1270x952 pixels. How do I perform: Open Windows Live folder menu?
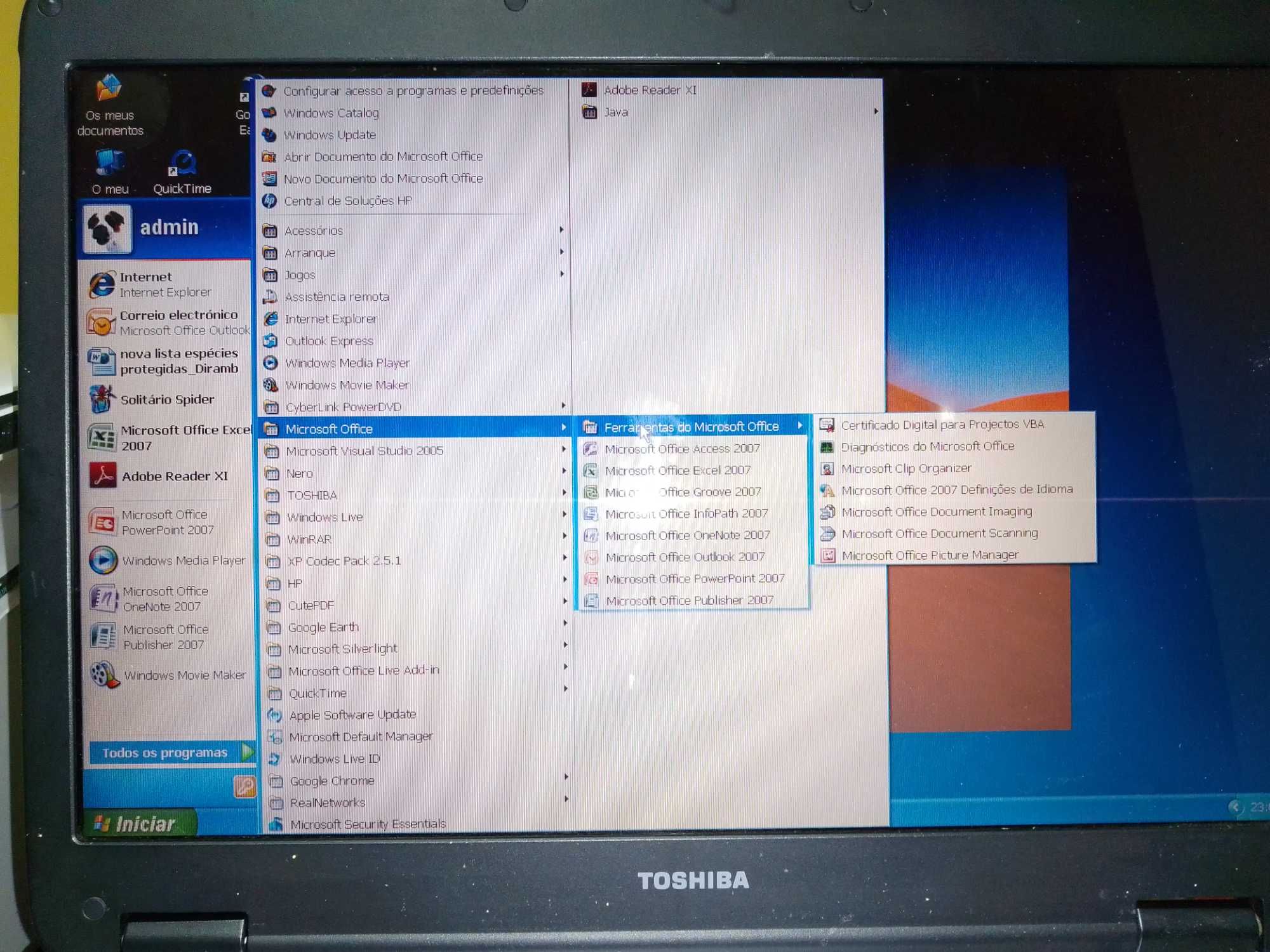415,517
